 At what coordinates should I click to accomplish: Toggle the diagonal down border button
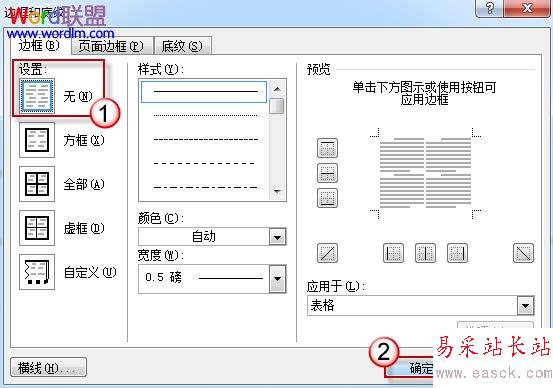pyautogui.click(x=523, y=253)
